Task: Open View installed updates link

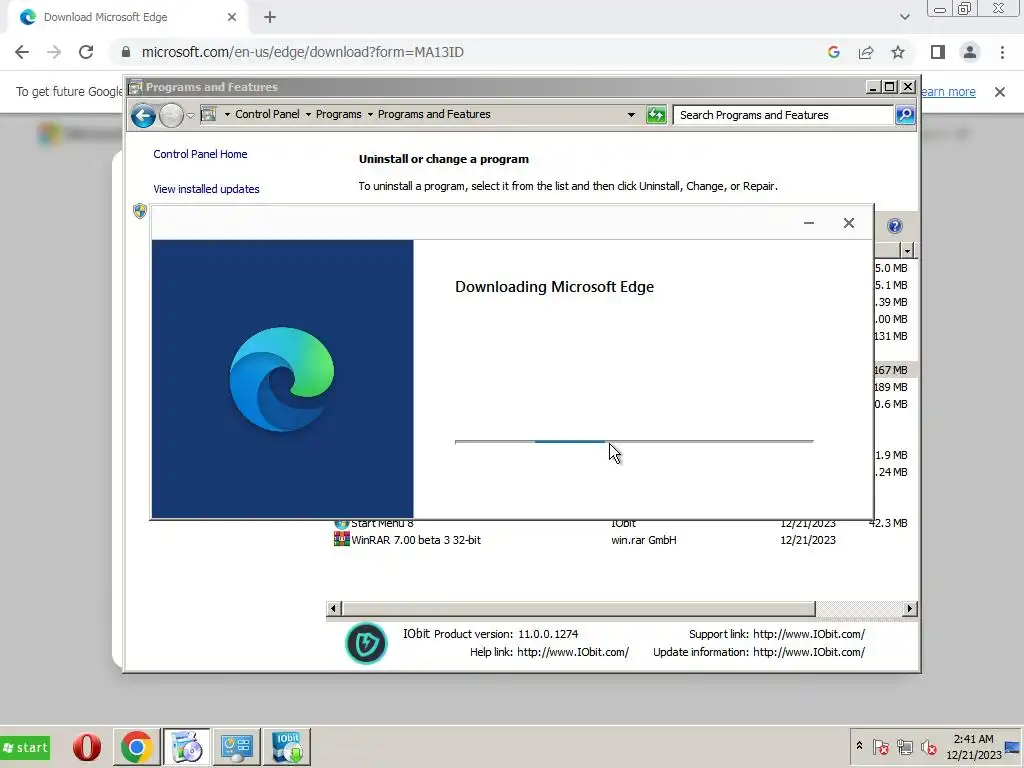Action: coord(206,189)
